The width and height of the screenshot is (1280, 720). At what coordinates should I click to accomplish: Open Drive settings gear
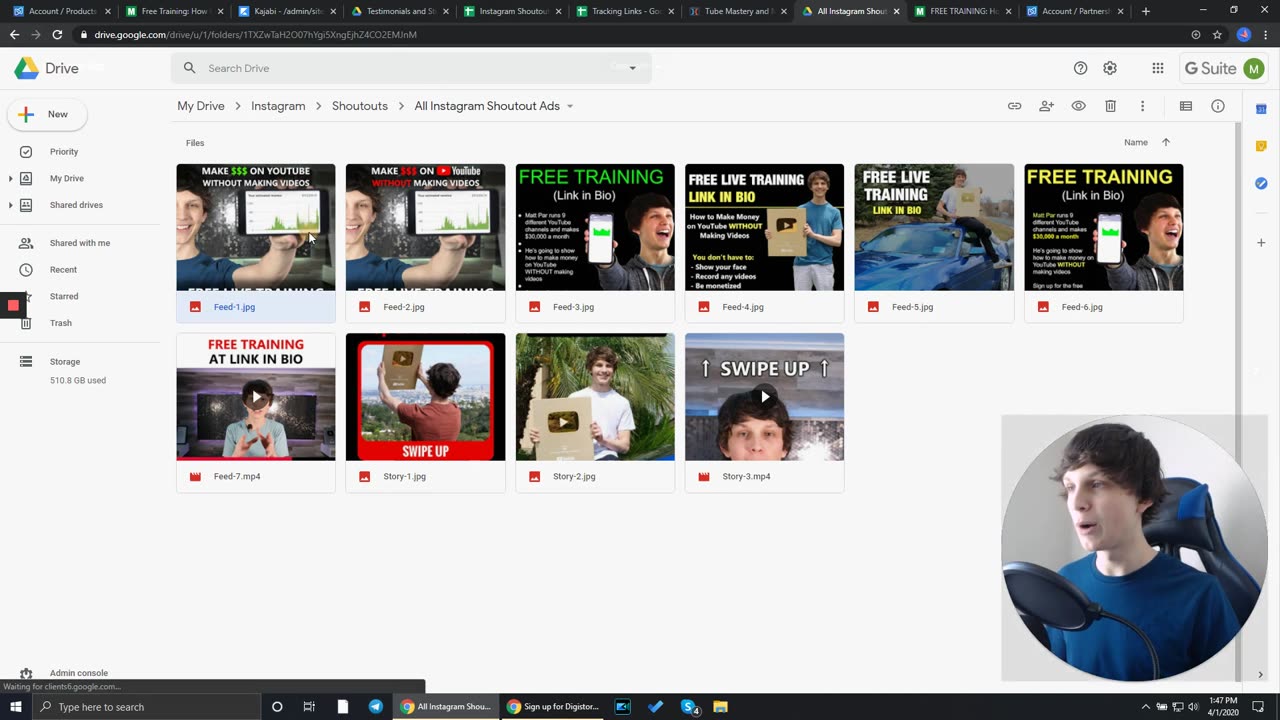pos(1110,68)
